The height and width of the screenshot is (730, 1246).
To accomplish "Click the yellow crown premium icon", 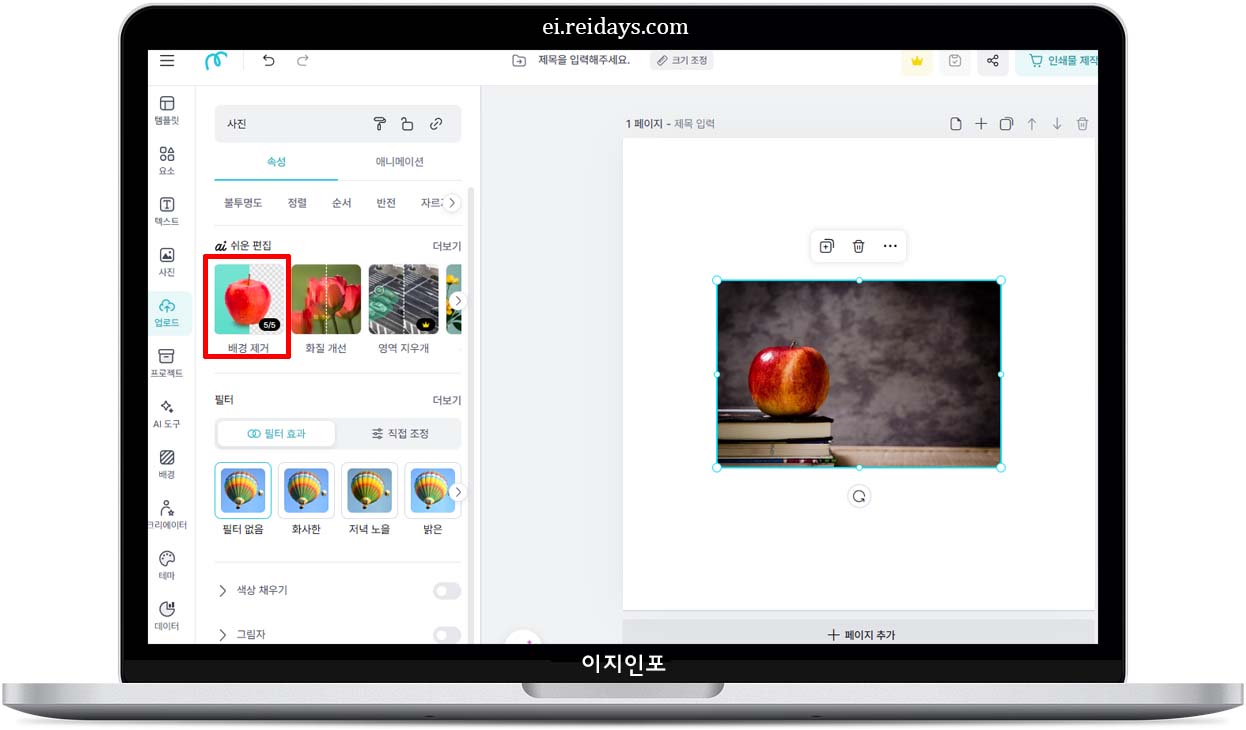I will point(917,61).
